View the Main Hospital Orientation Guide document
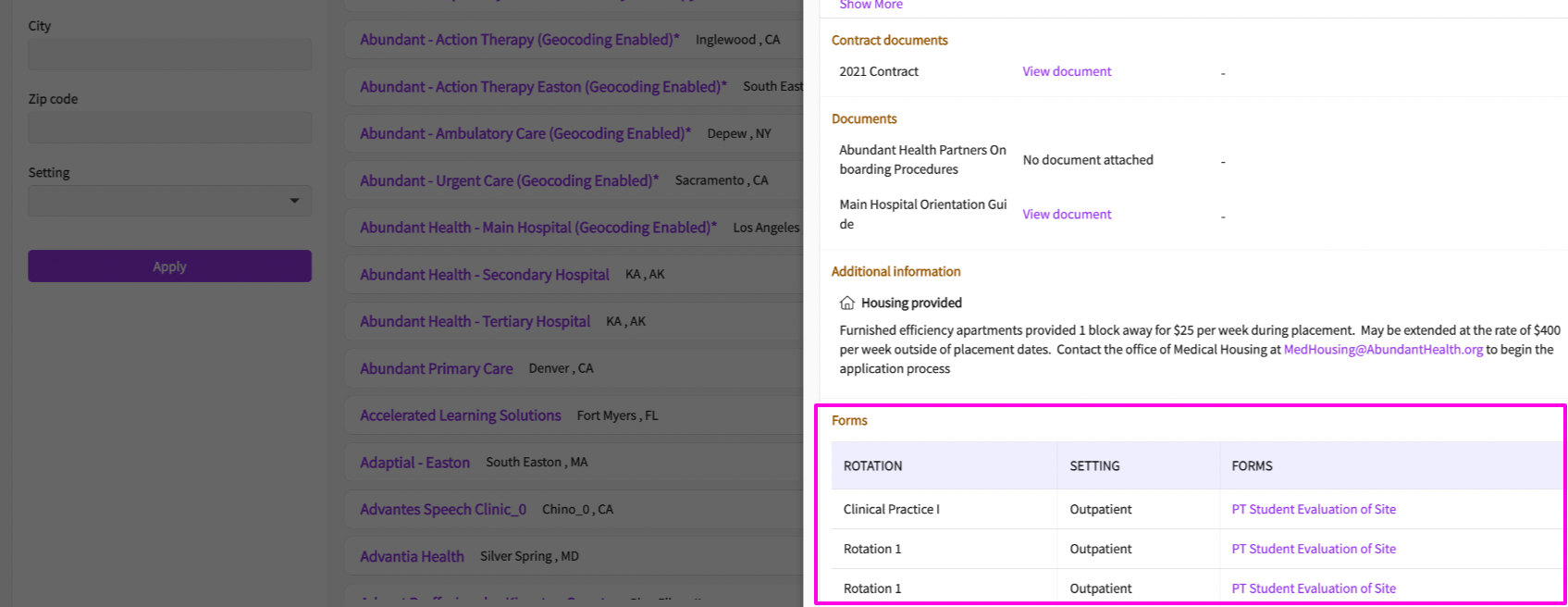Screen dimensions: 1568x607 point(1067,214)
